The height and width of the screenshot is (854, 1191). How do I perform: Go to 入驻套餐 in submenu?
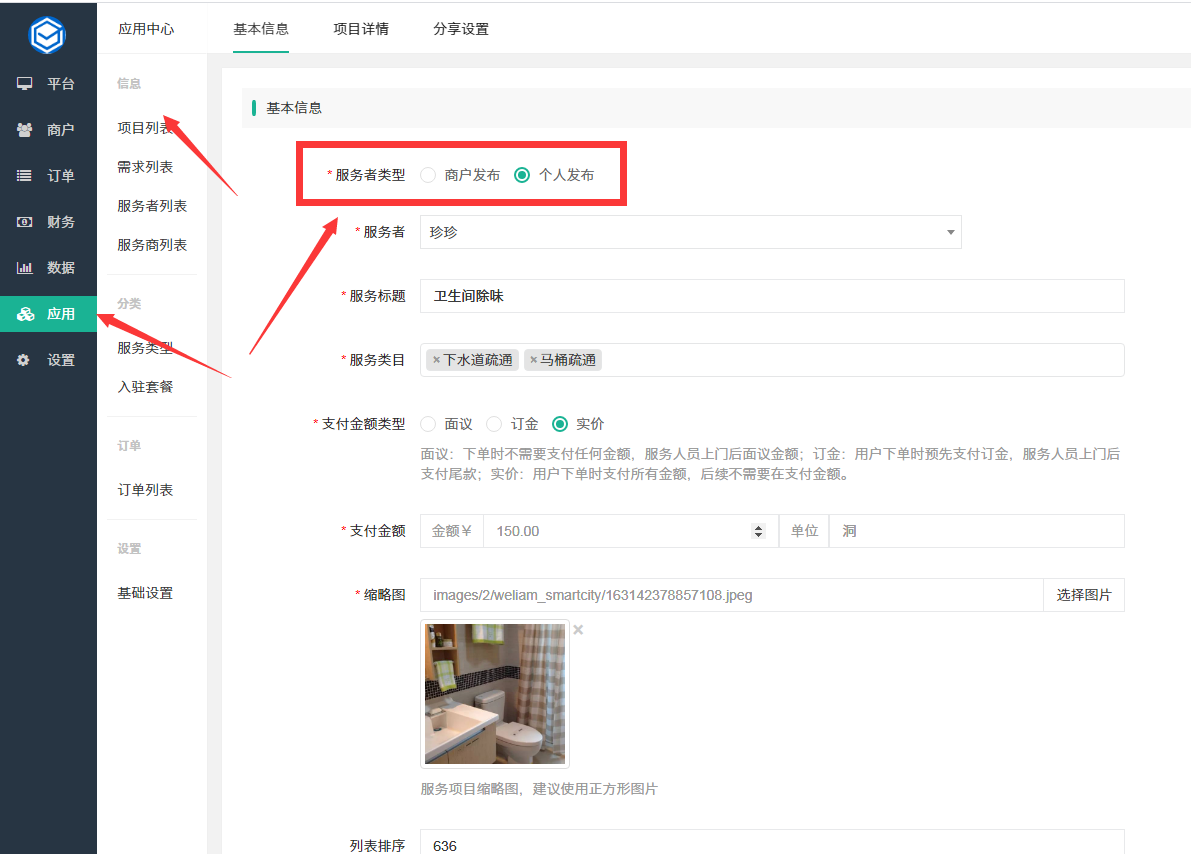click(x=145, y=387)
